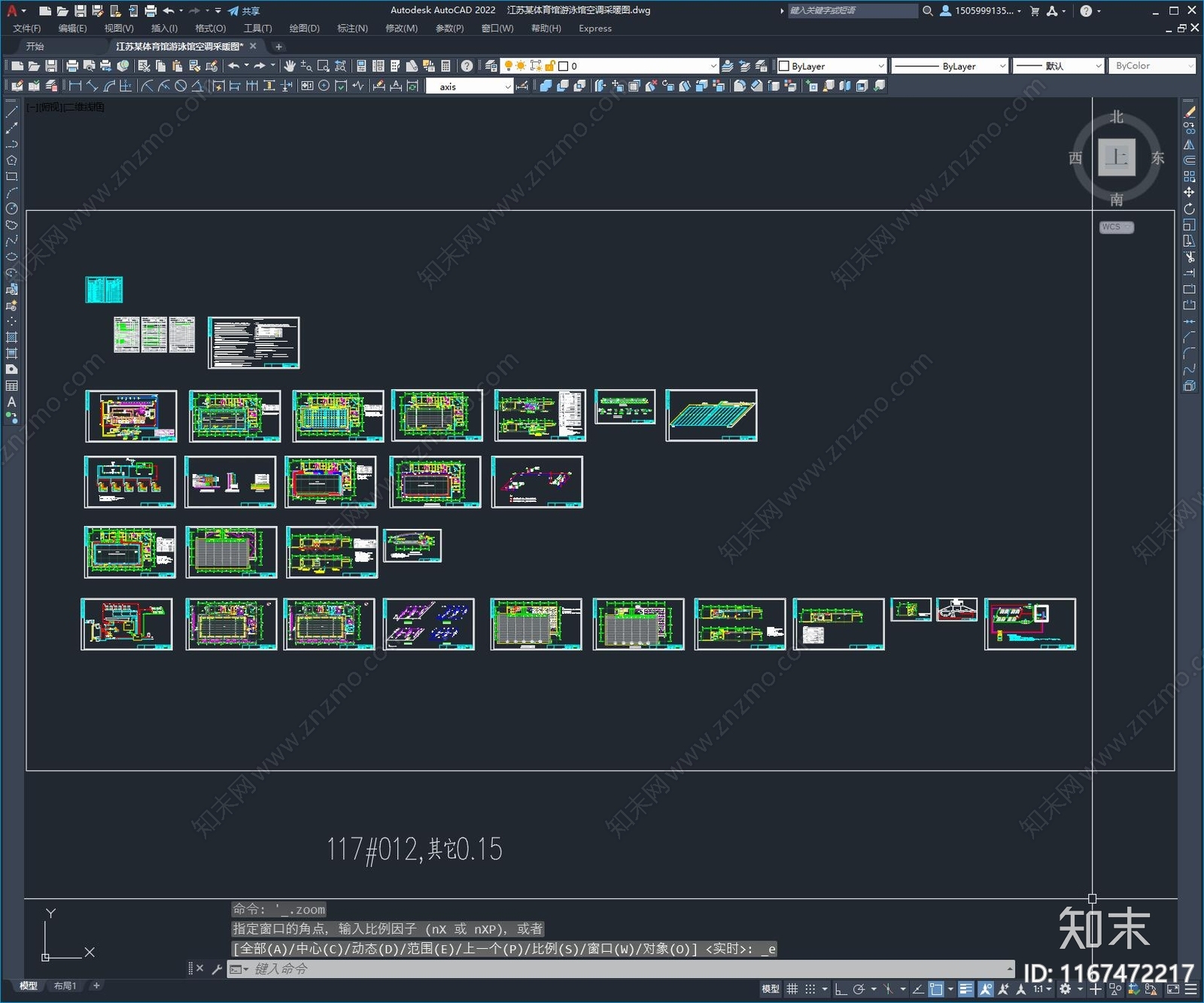Select the Multiline Text A tool
Image resolution: width=1204 pixels, height=1003 pixels.
pyautogui.click(x=11, y=402)
